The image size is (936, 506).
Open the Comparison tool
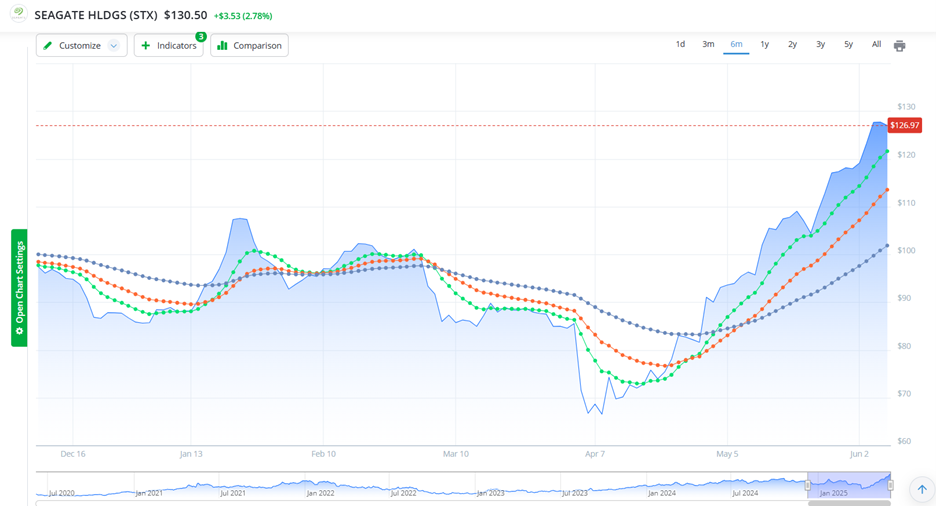click(x=249, y=45)
